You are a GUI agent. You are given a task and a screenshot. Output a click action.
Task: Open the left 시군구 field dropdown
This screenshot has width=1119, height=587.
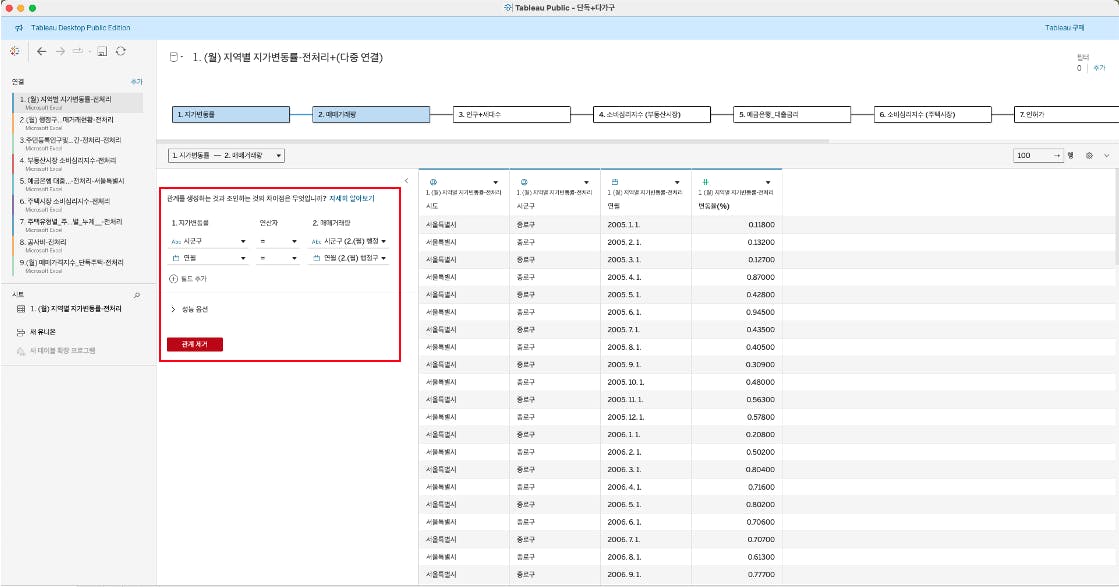(x=208, y=241)
